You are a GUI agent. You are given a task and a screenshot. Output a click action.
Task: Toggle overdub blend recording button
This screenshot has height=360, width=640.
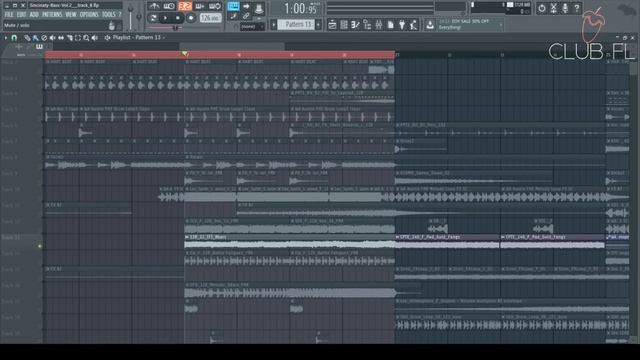(200, 6)
